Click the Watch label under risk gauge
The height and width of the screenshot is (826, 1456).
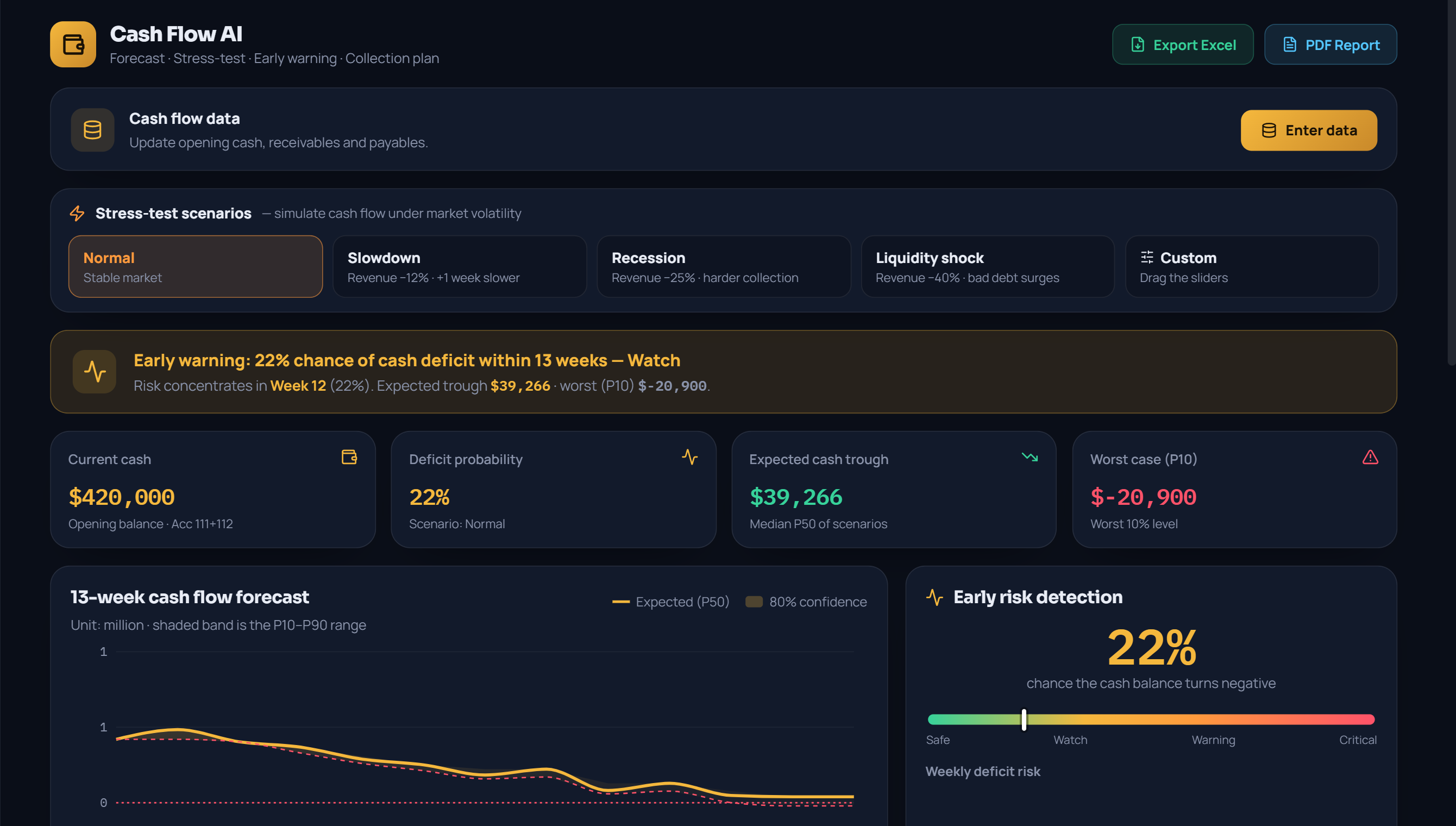[x=1070, y=740]
